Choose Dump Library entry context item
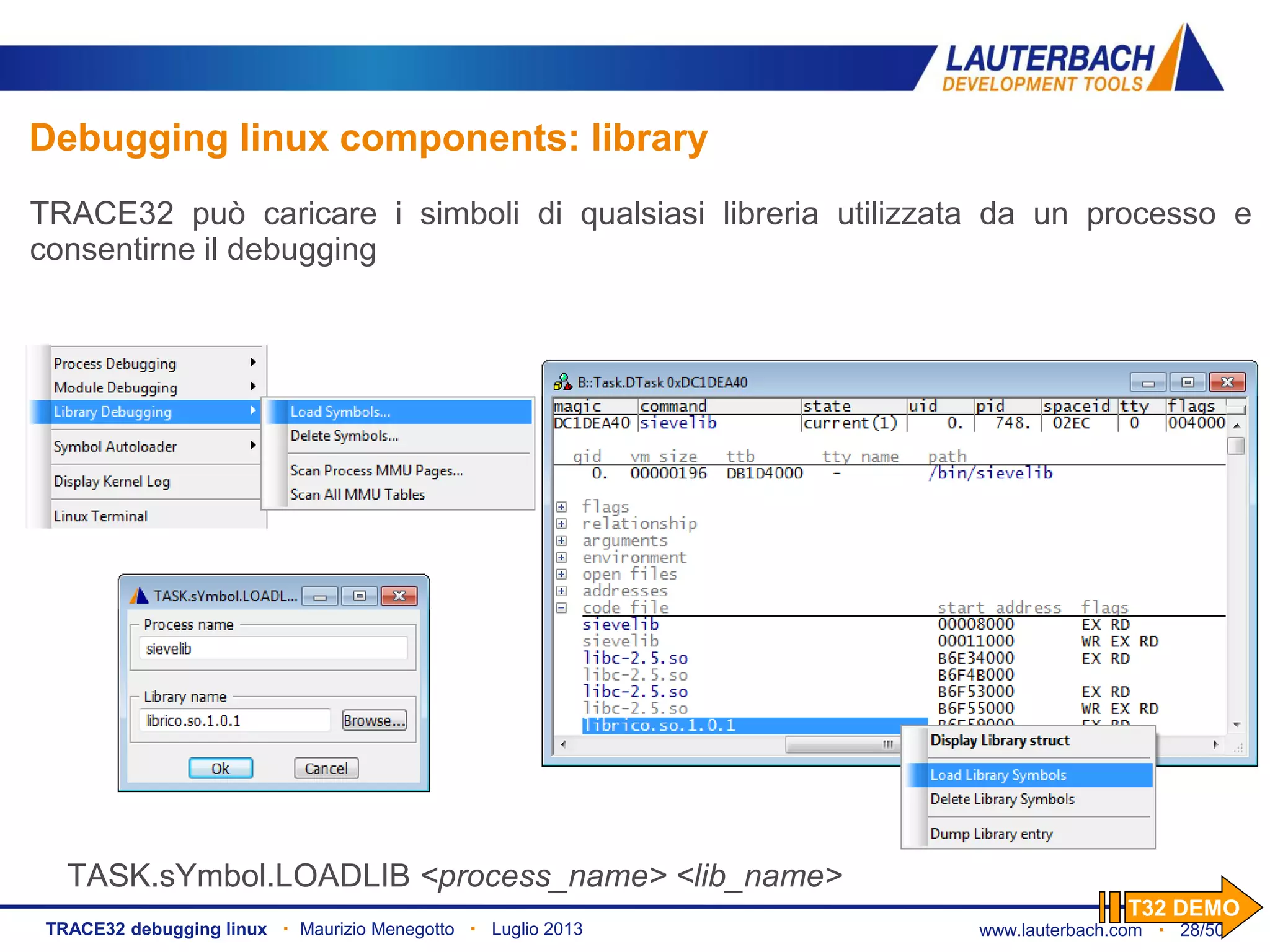Screen dimensions: 1270x952 [1029, 834]
